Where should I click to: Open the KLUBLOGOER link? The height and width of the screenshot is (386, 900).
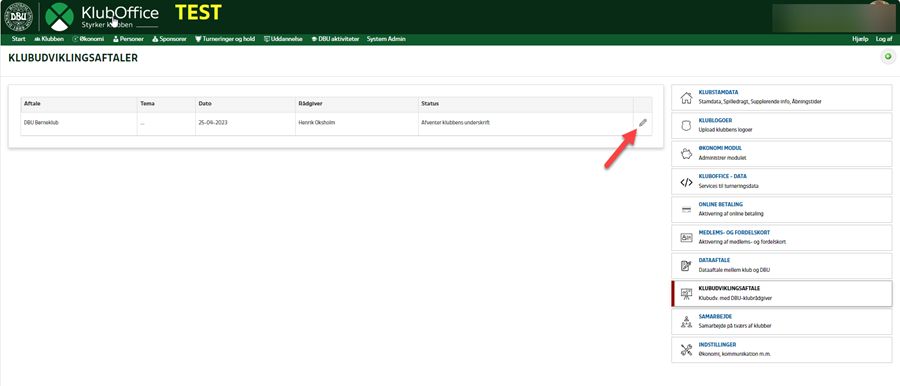click(x=715, y=120)
